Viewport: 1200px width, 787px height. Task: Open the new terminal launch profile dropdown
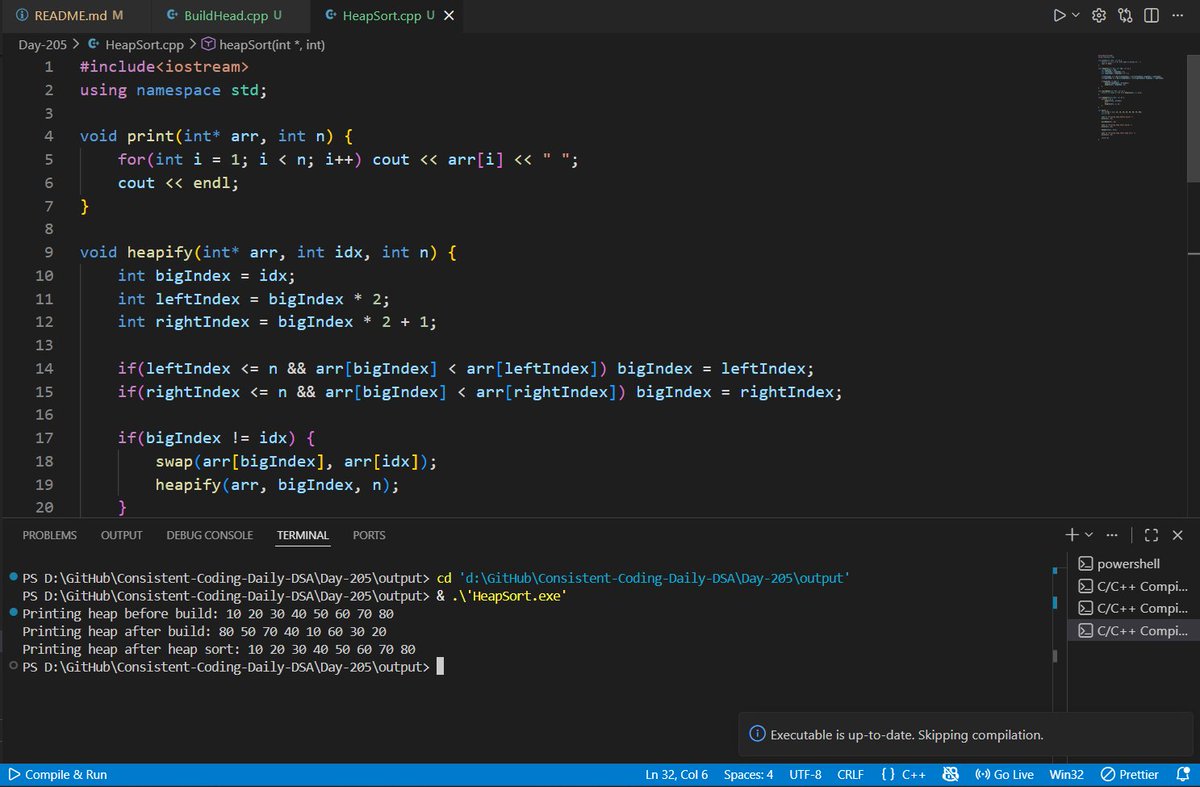(1089, 535)
